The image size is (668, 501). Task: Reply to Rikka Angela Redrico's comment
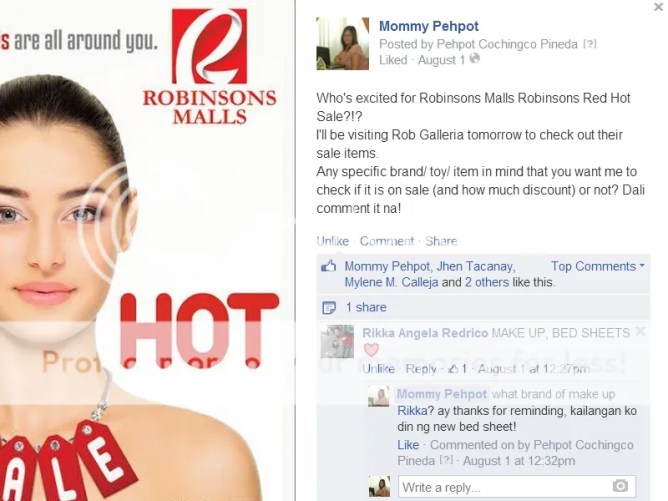tap(421, 369)
